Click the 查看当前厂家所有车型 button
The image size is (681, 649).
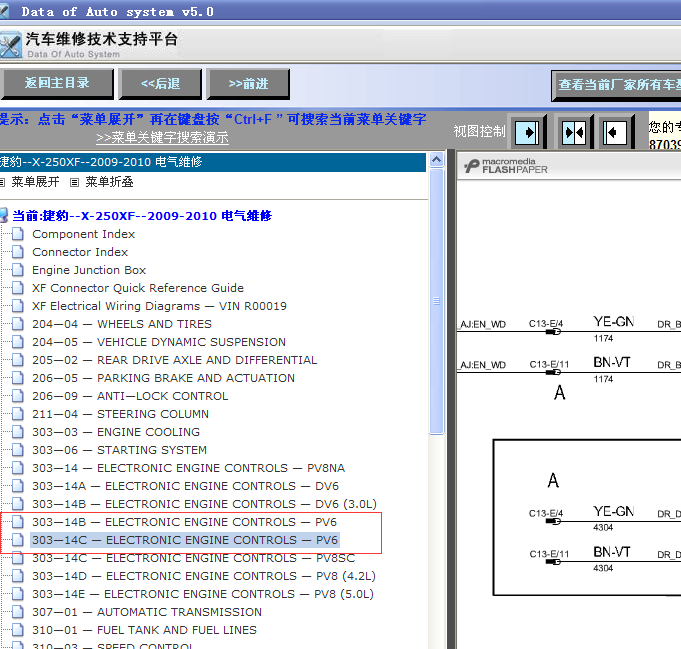617,85
